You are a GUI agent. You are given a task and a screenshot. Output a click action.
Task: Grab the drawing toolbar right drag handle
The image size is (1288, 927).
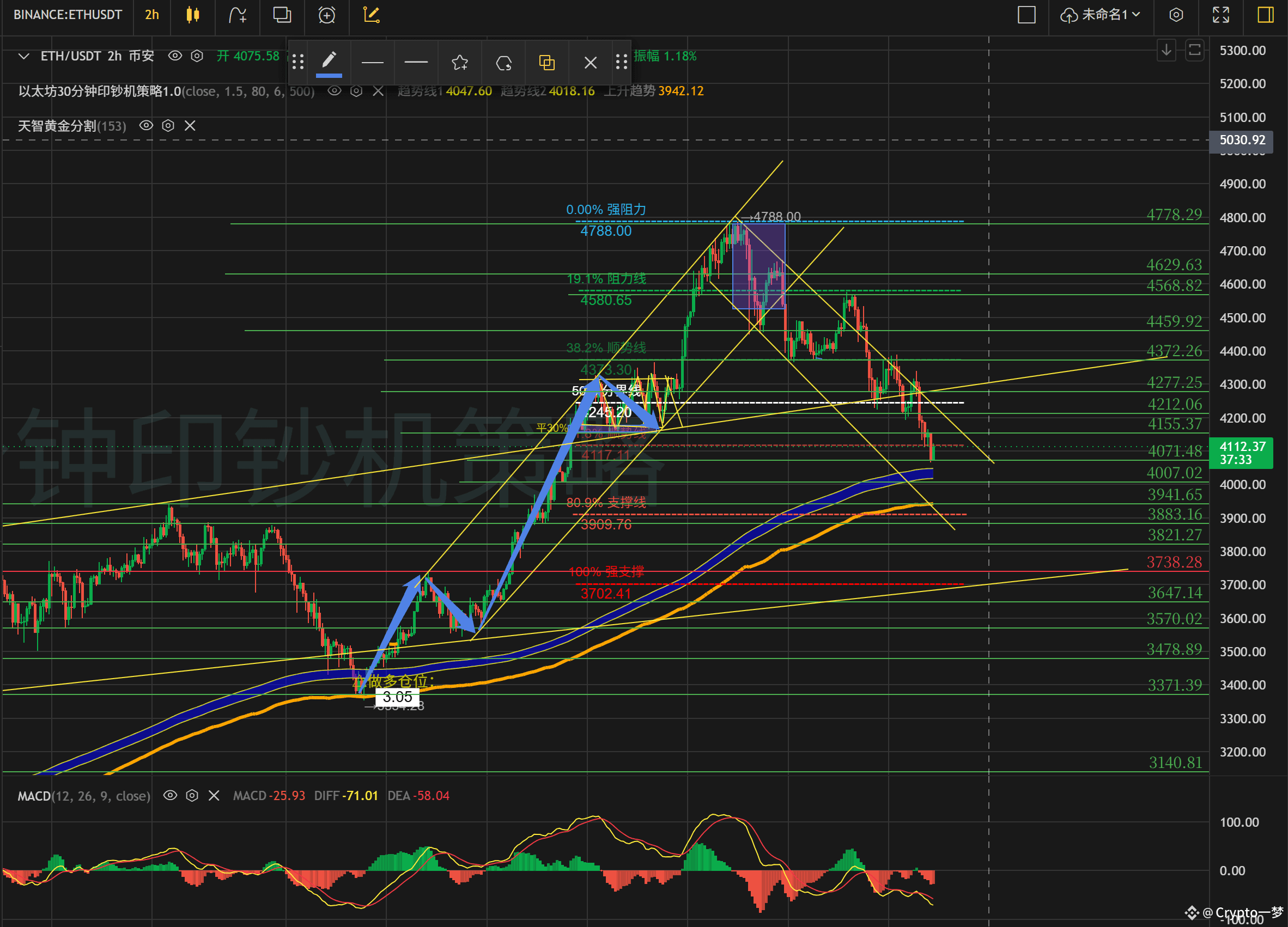click(x=621, y=62)
